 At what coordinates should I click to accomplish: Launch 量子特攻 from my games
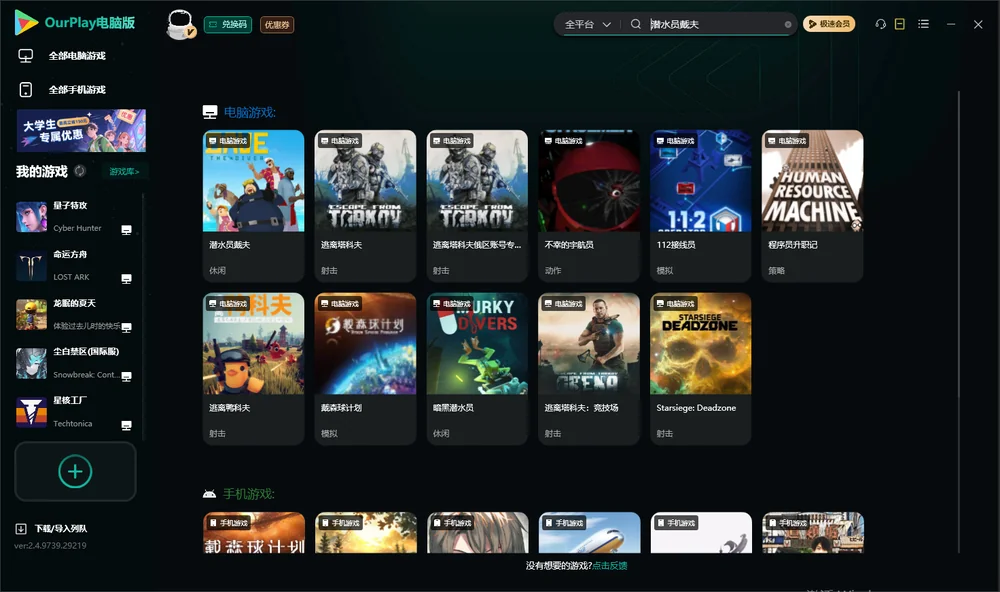click(75, 217)
